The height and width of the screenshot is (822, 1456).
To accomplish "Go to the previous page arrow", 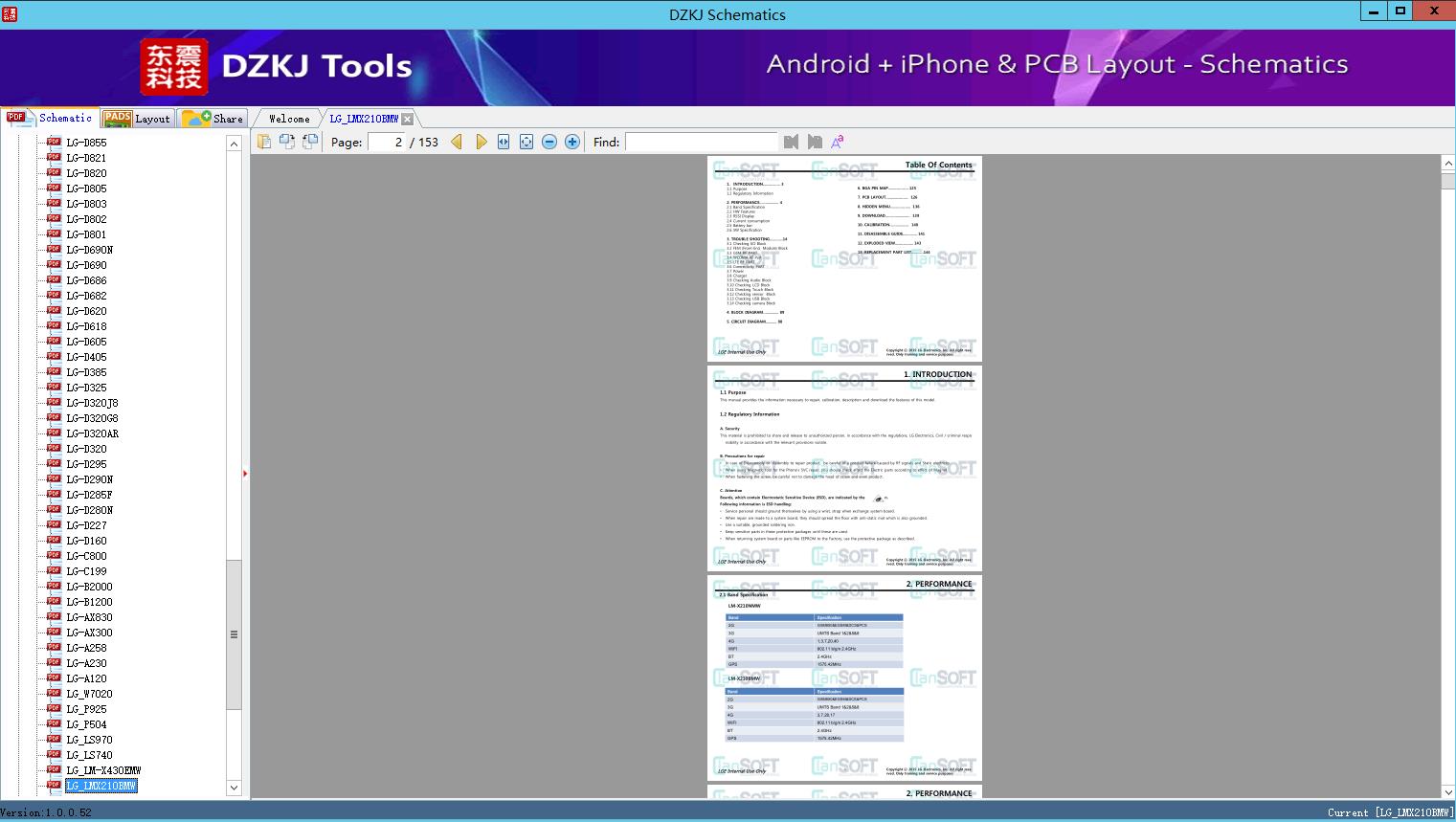I will pos(457,142).
